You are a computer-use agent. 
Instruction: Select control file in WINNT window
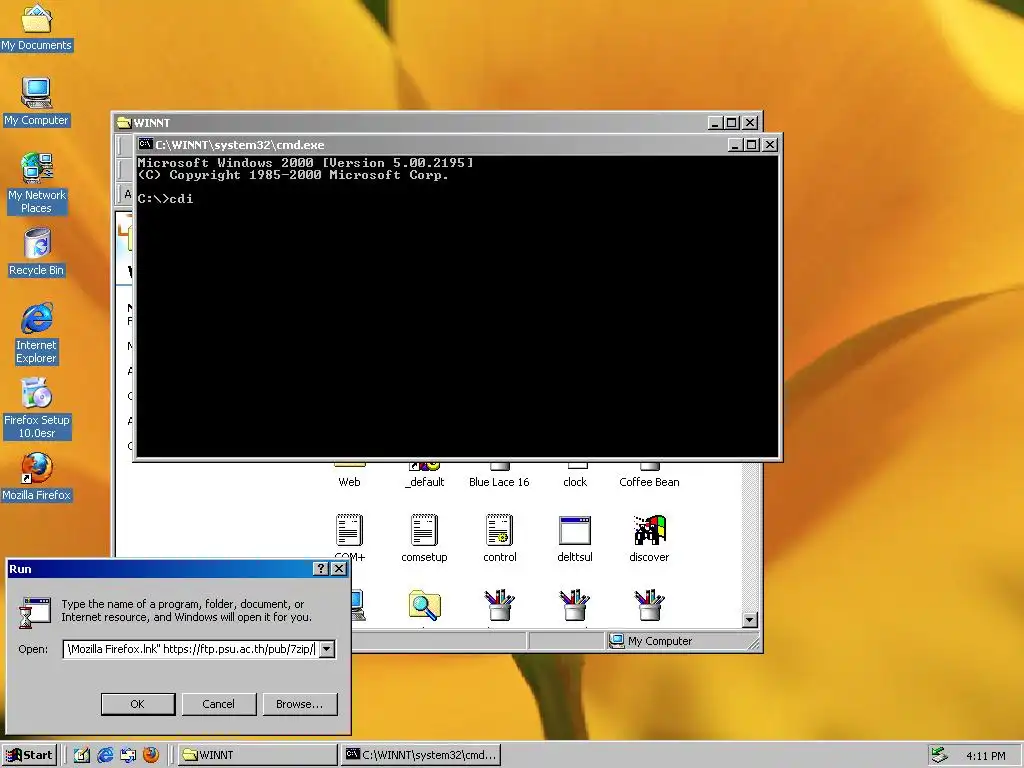[x=500, y=538]
